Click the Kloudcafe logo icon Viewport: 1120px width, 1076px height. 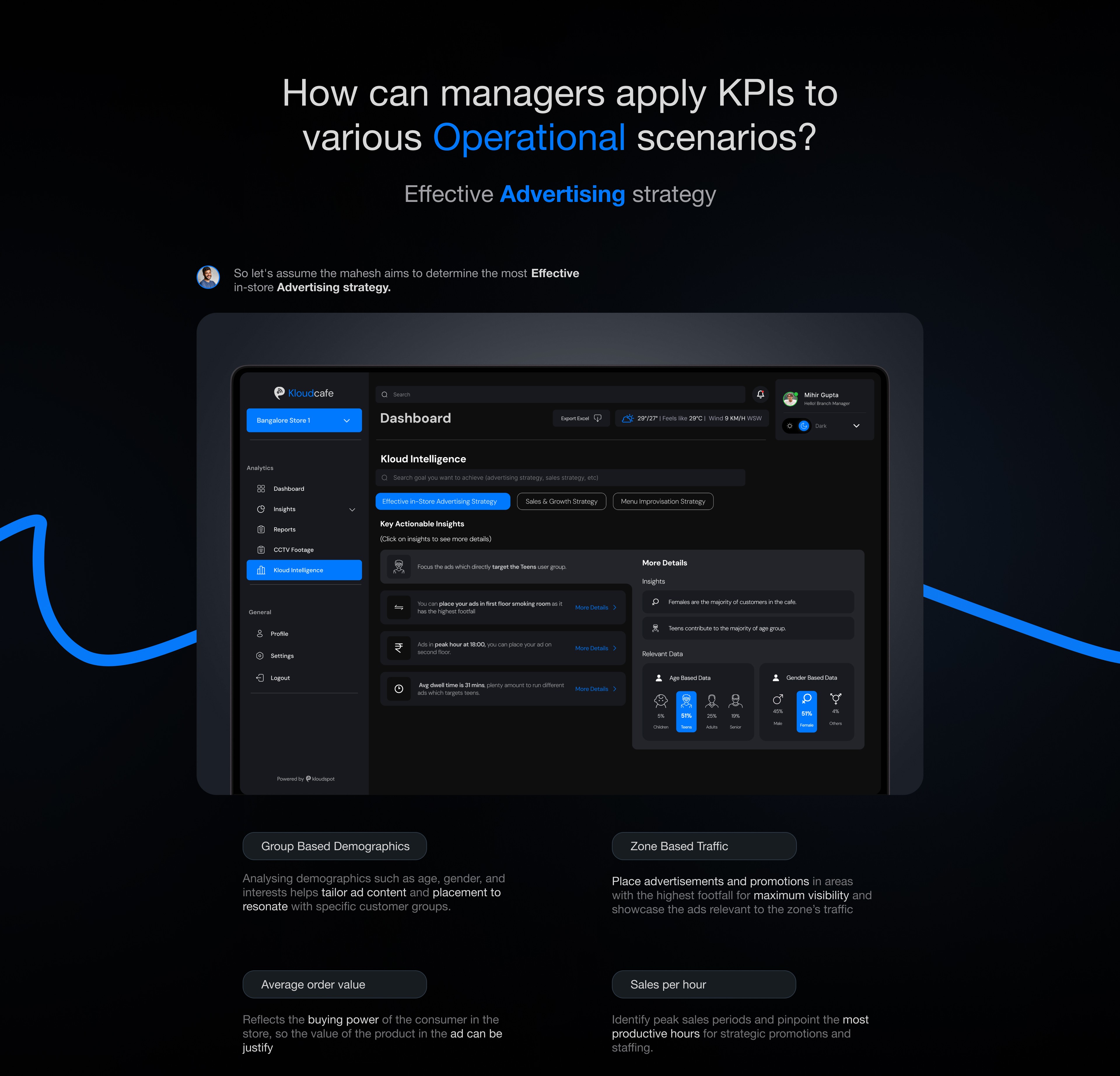tap(279, 393)
